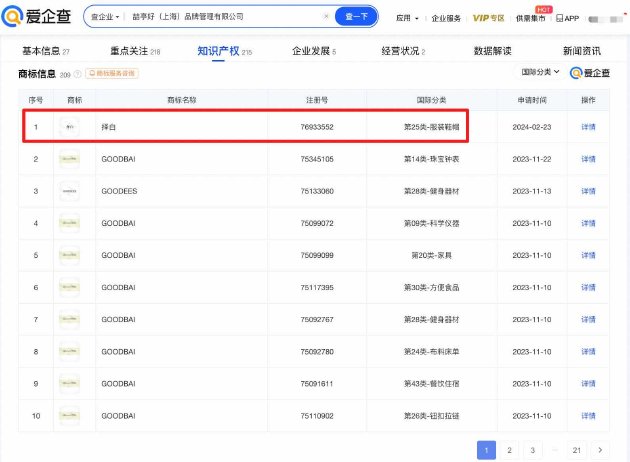The height and width of the screenshot is (462, 630).
Task: Open the 国际分类 filter dropdown
Action: [x=540, y=72]
